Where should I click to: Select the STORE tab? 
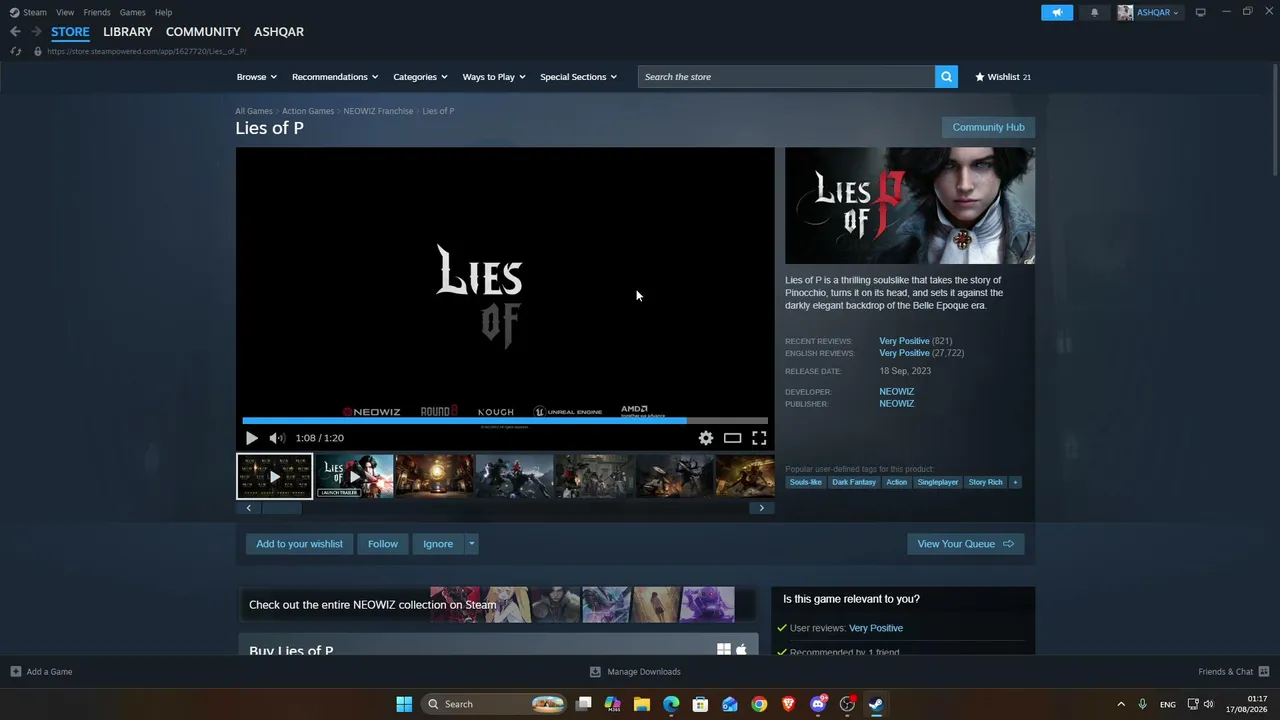(70, 32)
